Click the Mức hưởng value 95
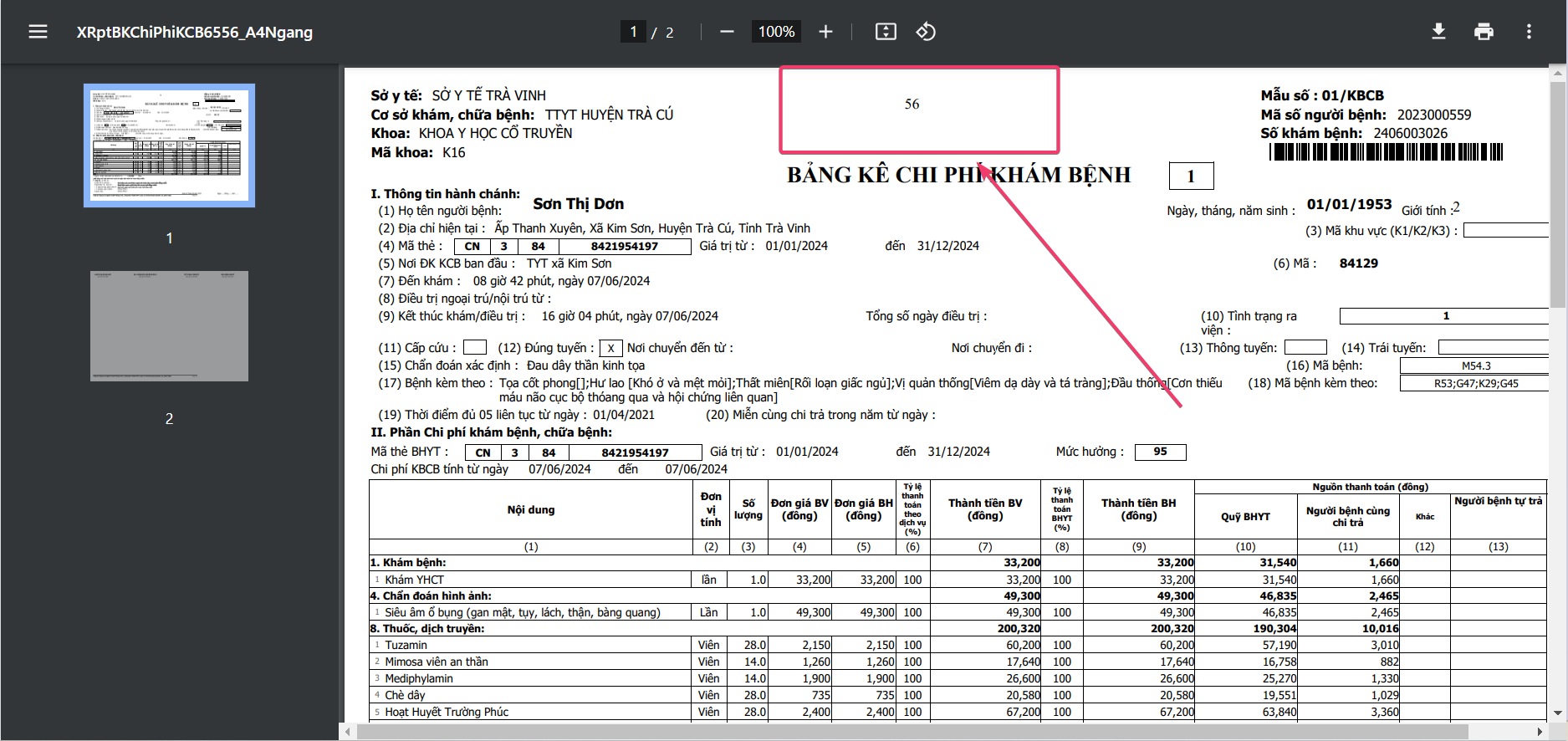Screen dimensions: 1568x741 (x=1160, y=452)
